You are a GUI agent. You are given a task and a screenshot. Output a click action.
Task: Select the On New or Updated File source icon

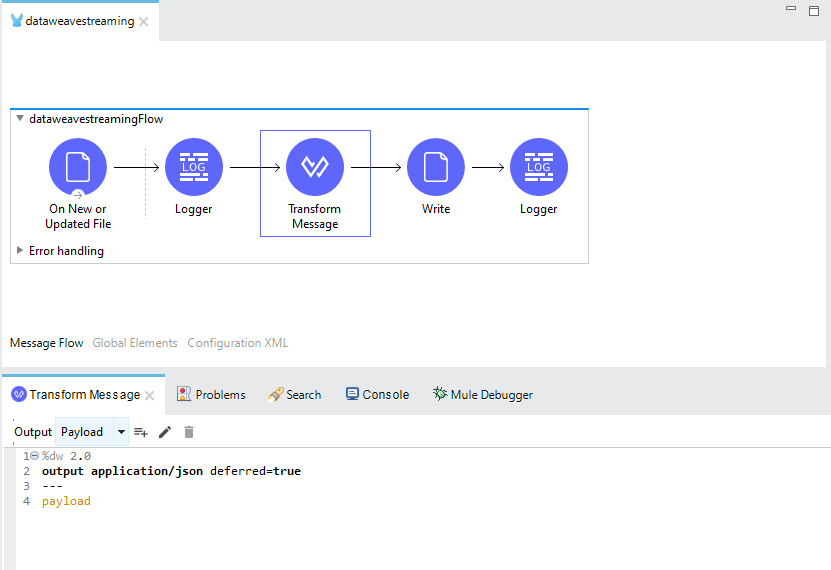(x=78, y=167)
